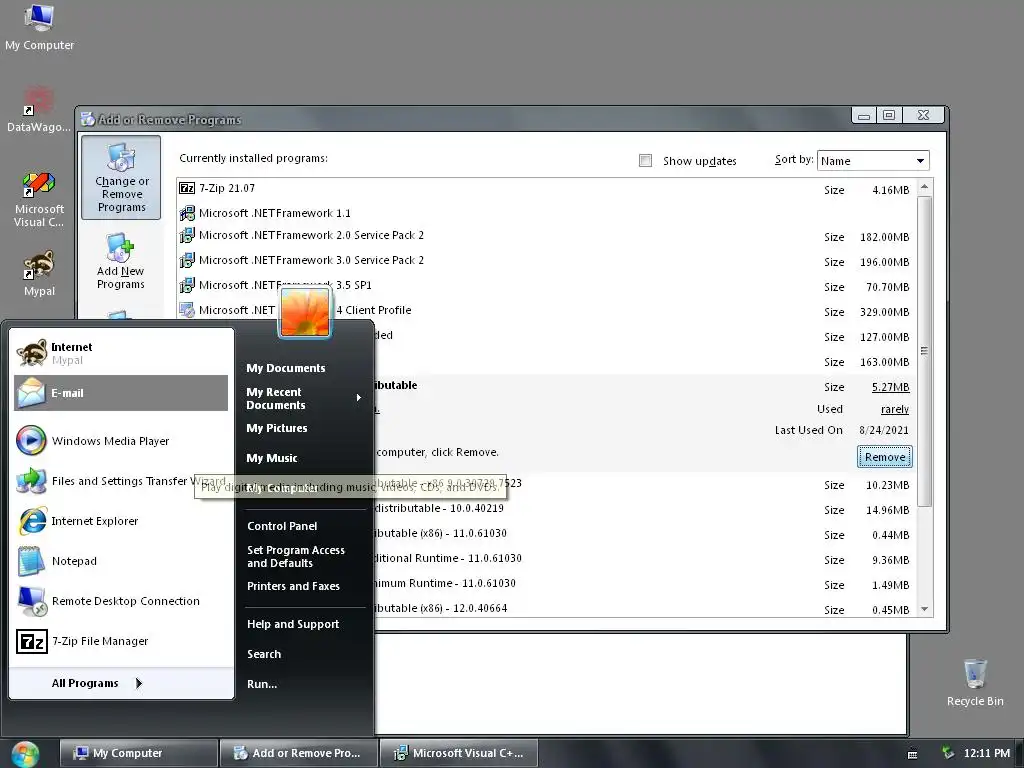This screenshot has width=1024, height=768.
Task: Open Printers and Faxes
Action: (293, 586)
